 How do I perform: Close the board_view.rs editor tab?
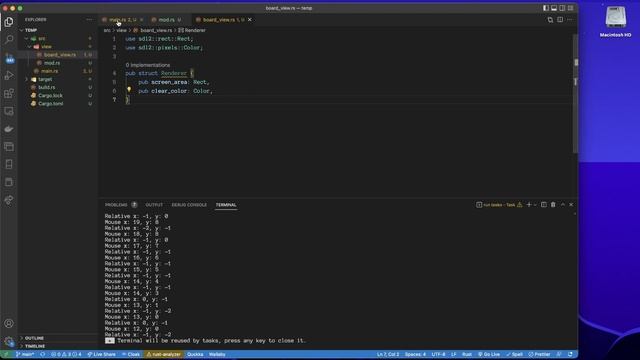tap(250, 20)
